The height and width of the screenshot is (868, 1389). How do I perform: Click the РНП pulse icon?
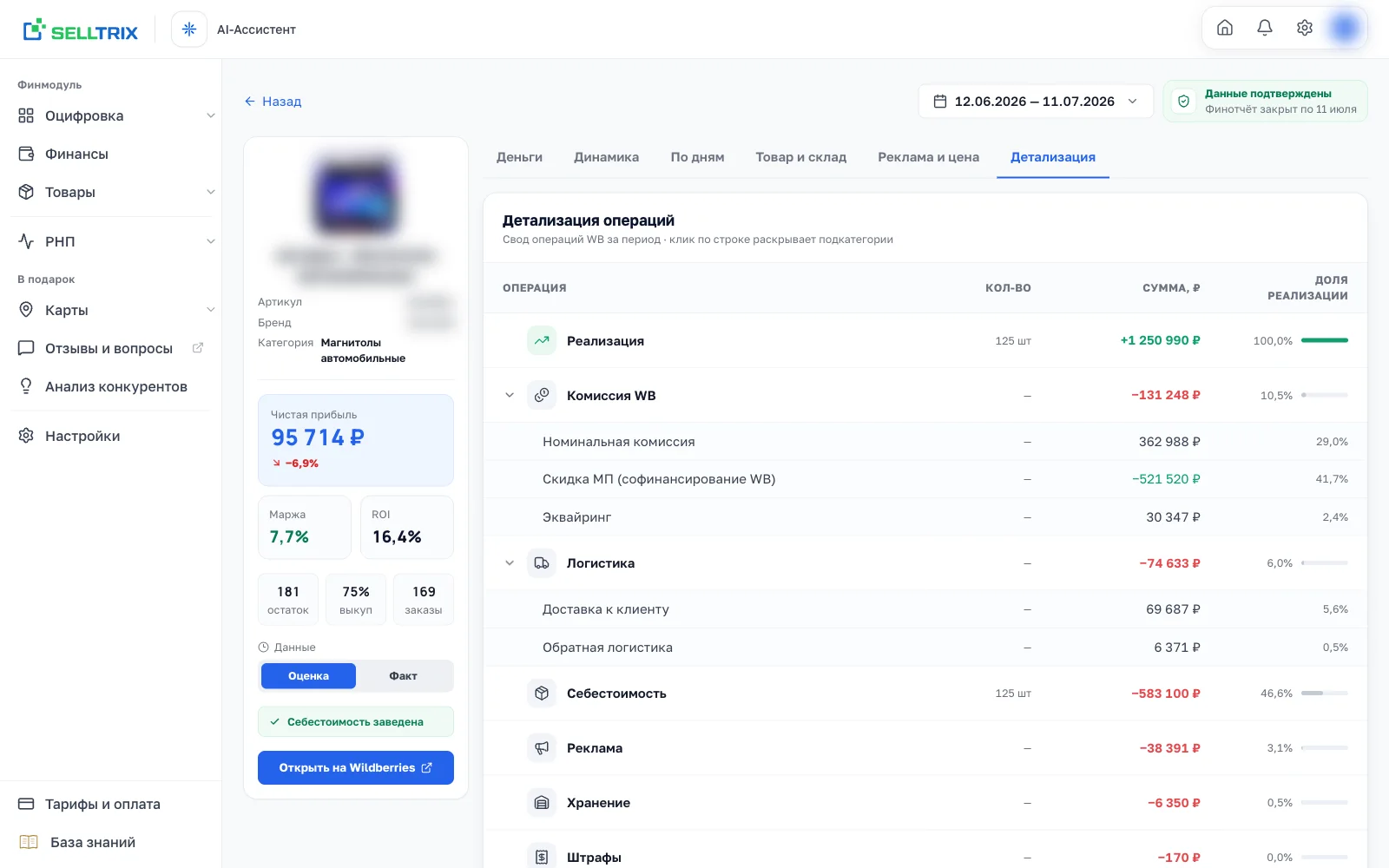[x=26, y=241]
